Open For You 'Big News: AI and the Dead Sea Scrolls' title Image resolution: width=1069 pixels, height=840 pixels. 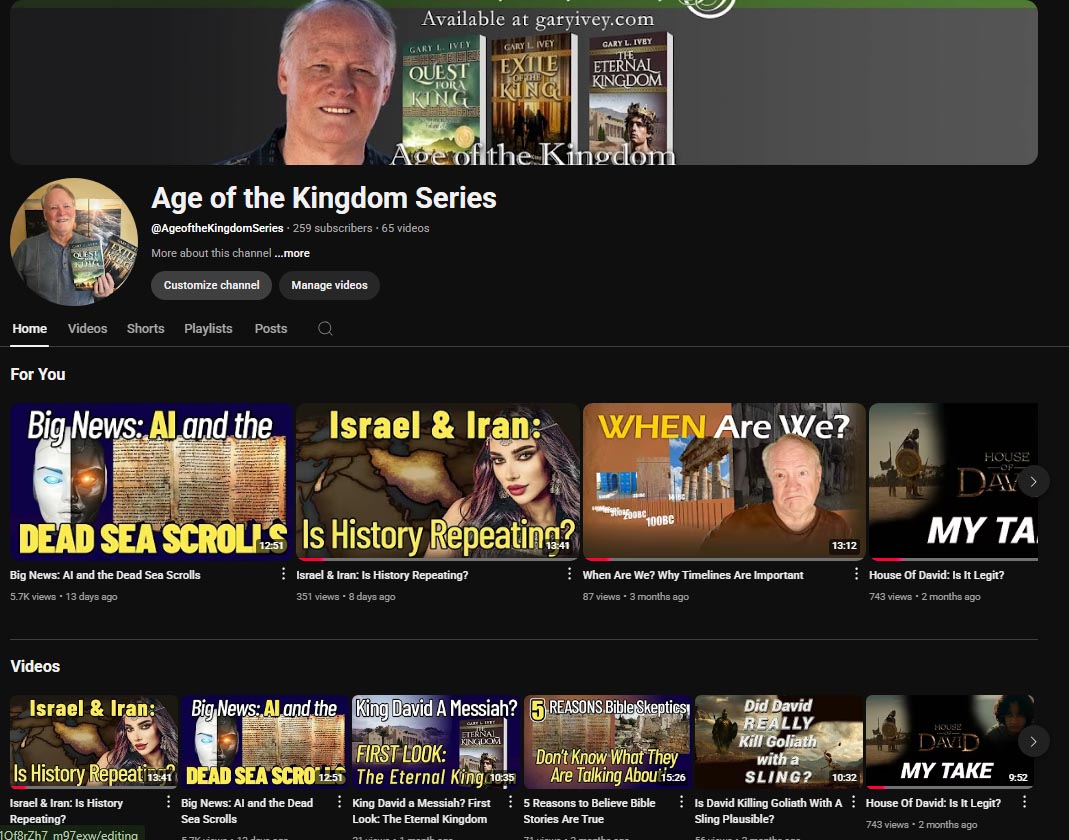[x=105, y=575]
